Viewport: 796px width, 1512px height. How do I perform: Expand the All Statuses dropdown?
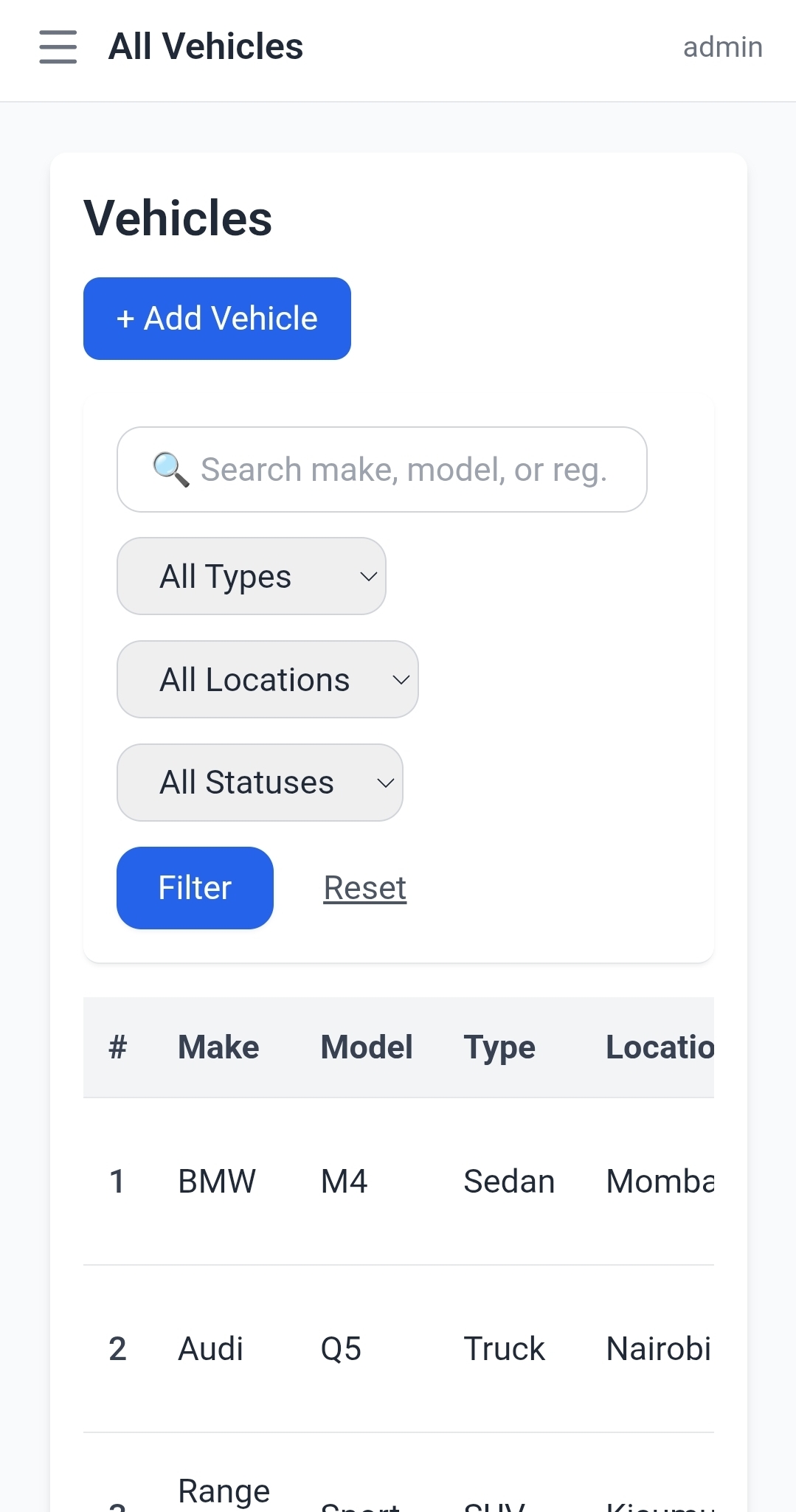pyautogui.click(x=260, y=783)
